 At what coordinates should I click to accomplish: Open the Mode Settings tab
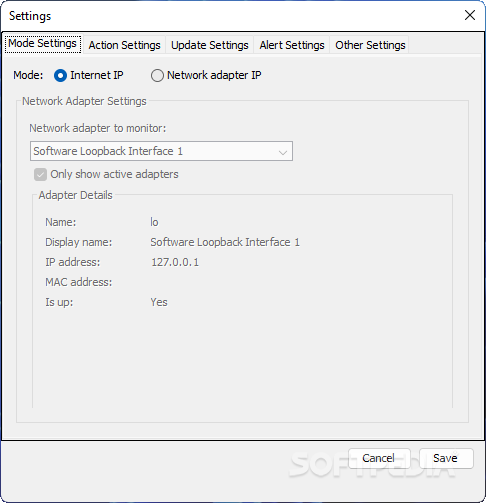pos(43,44)
